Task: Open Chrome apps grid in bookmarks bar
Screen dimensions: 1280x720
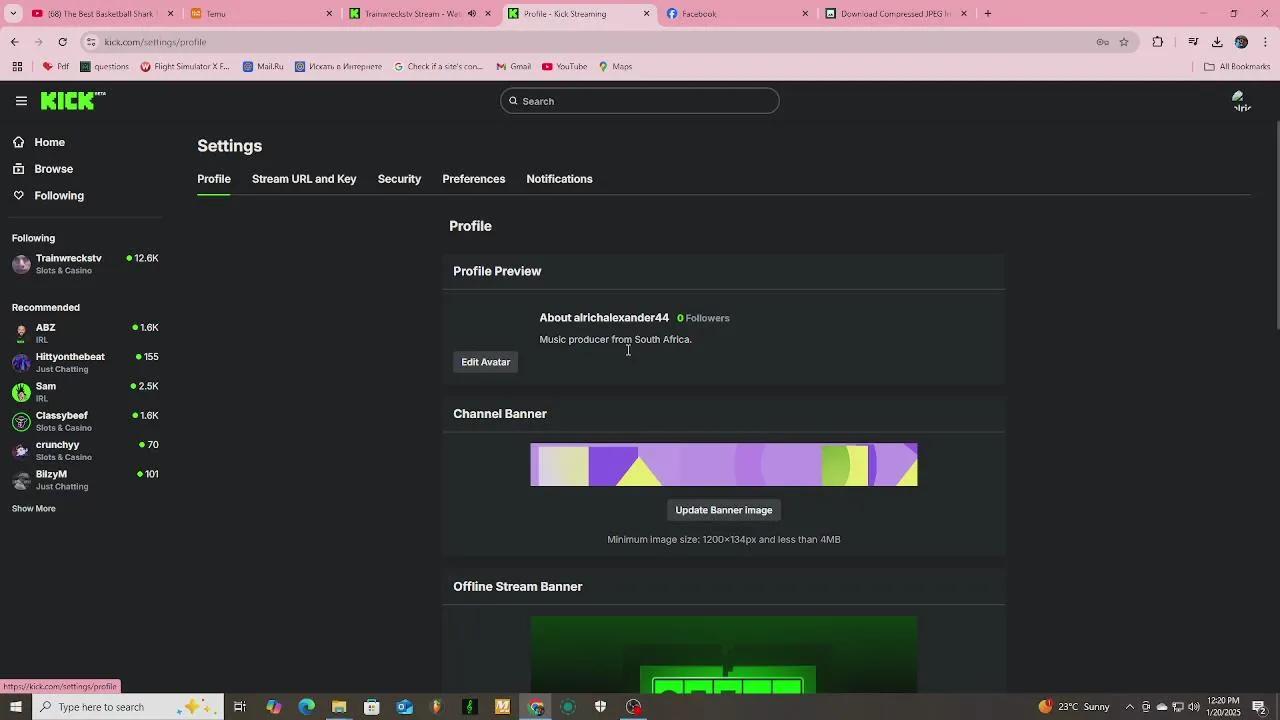Action: point(17,67)
